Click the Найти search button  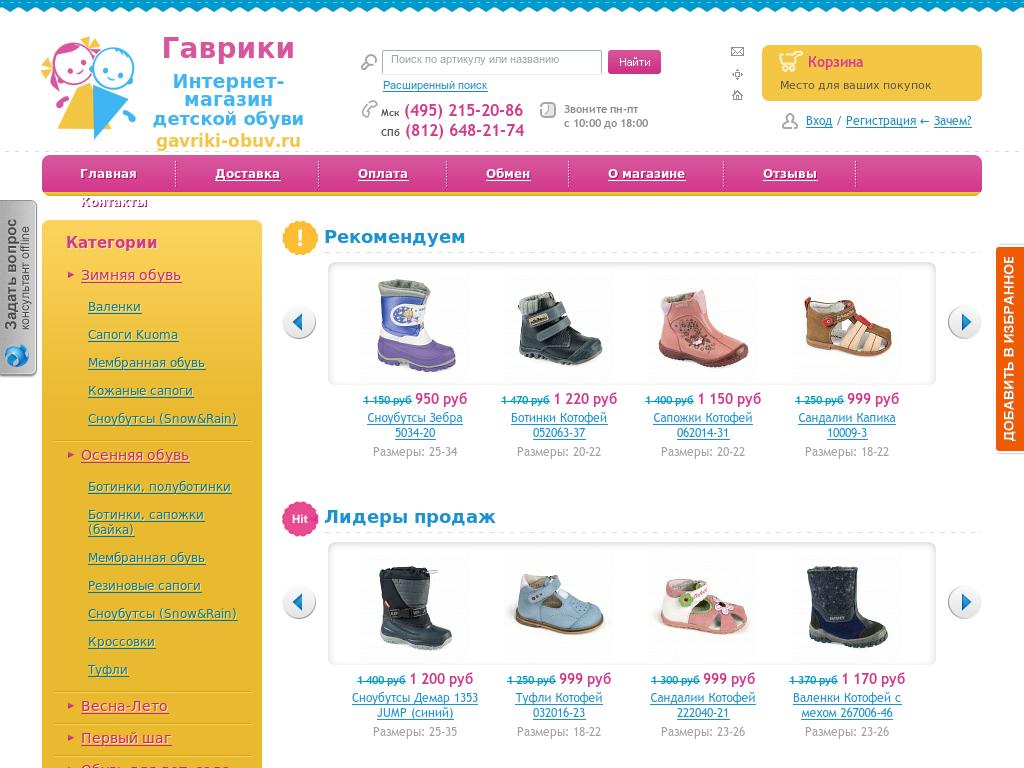634,62
